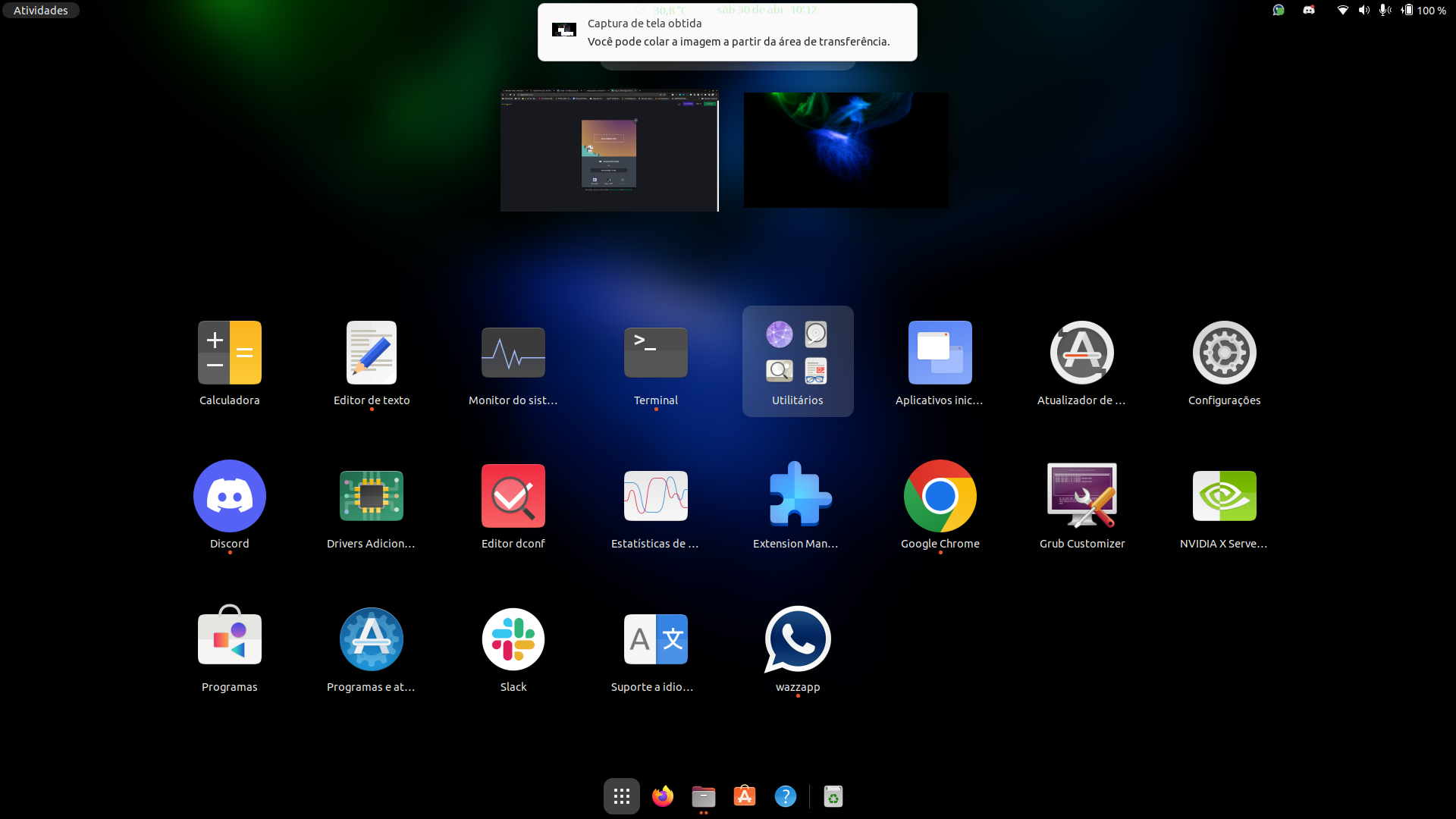Open Help icon in dock

click(786, 796)
